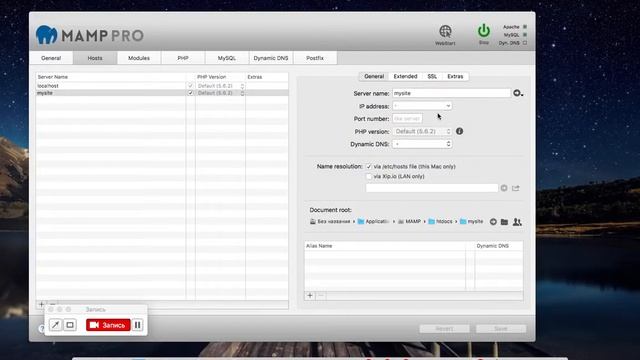Click Xip.io address text field
Viewport: 640px width, 360px height.
tap(432, 188)
